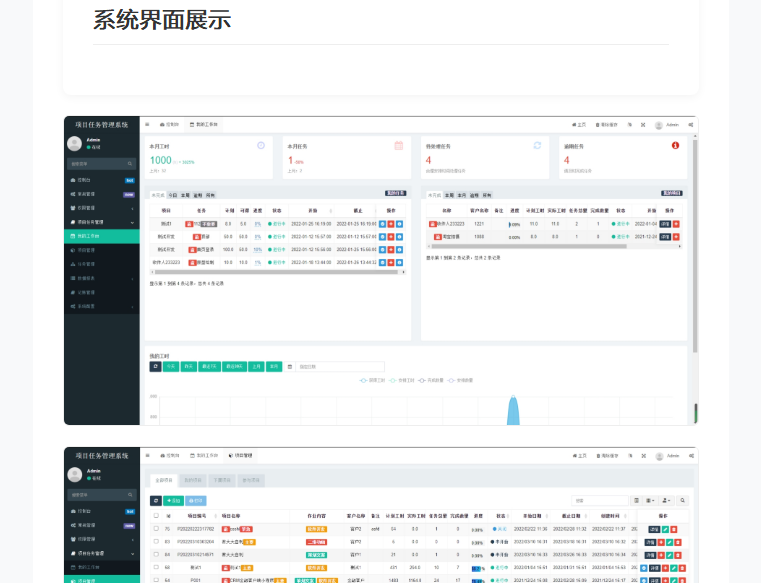Click the search field in the dashboard sidebar
The width and height of the screenshot is (761, 583).
tap(102, 164)
